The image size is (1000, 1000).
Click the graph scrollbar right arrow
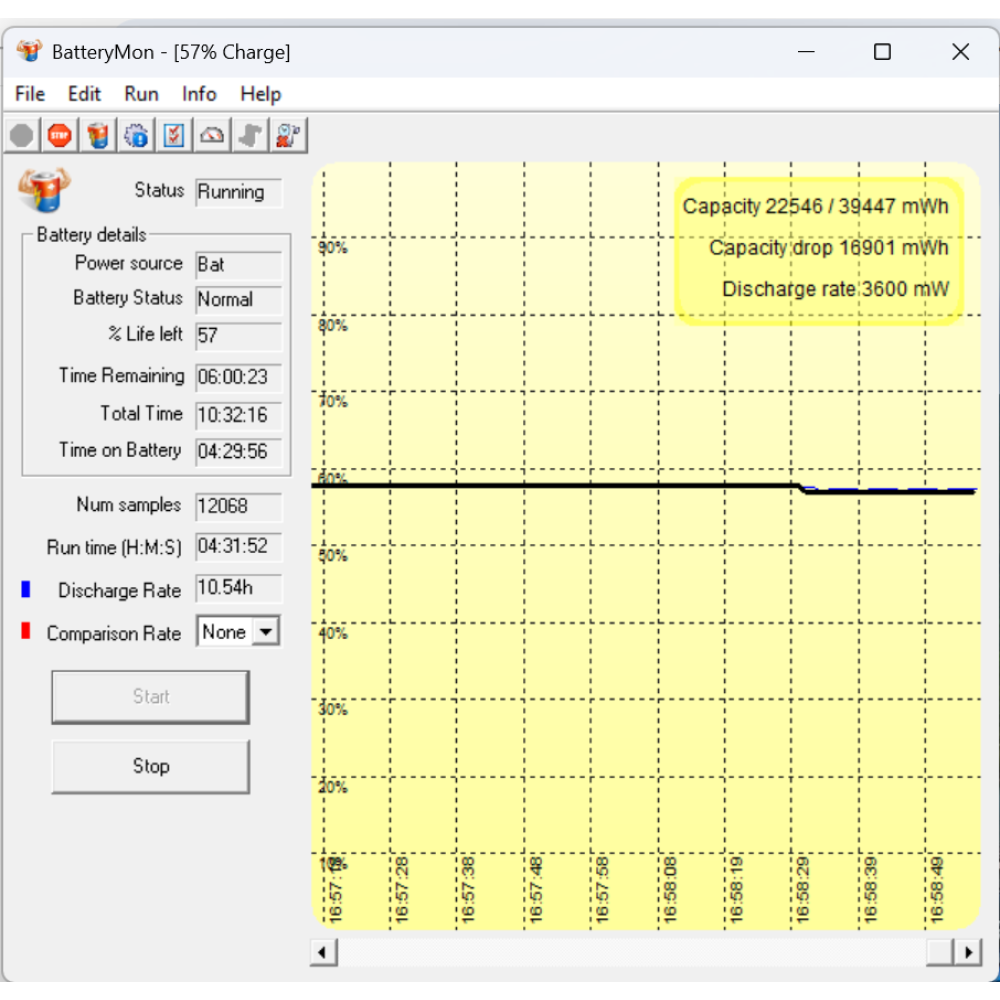(969, 953)
